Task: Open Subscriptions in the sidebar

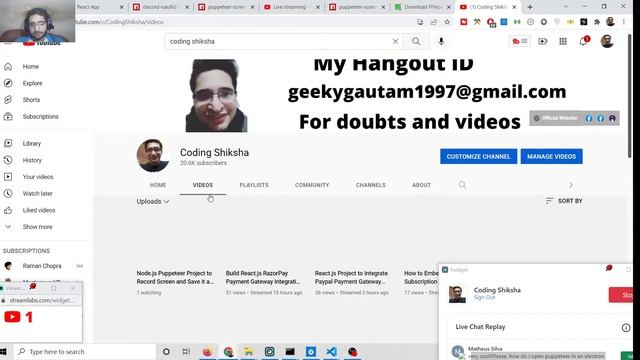Action: tap(40, 117)
